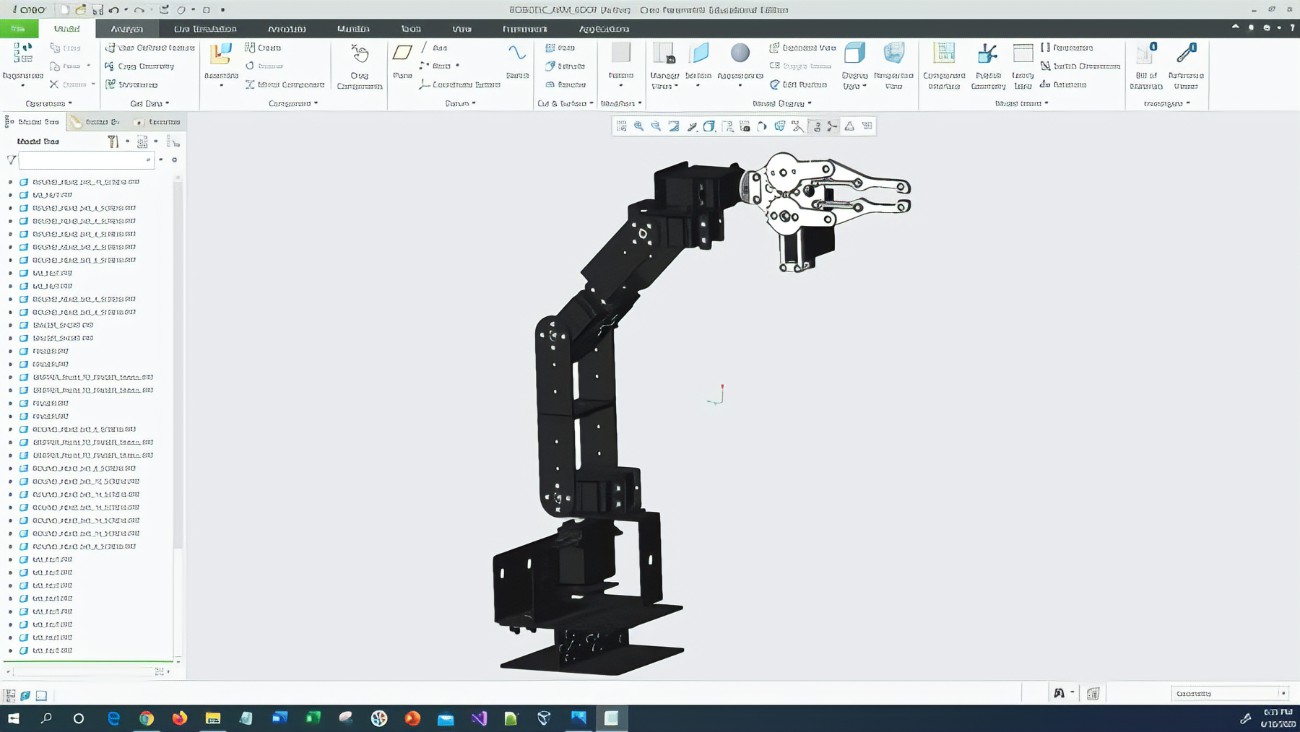Launch the Reference Viewer icon
Screen dimensions: 1300x732
[1186, 53]
